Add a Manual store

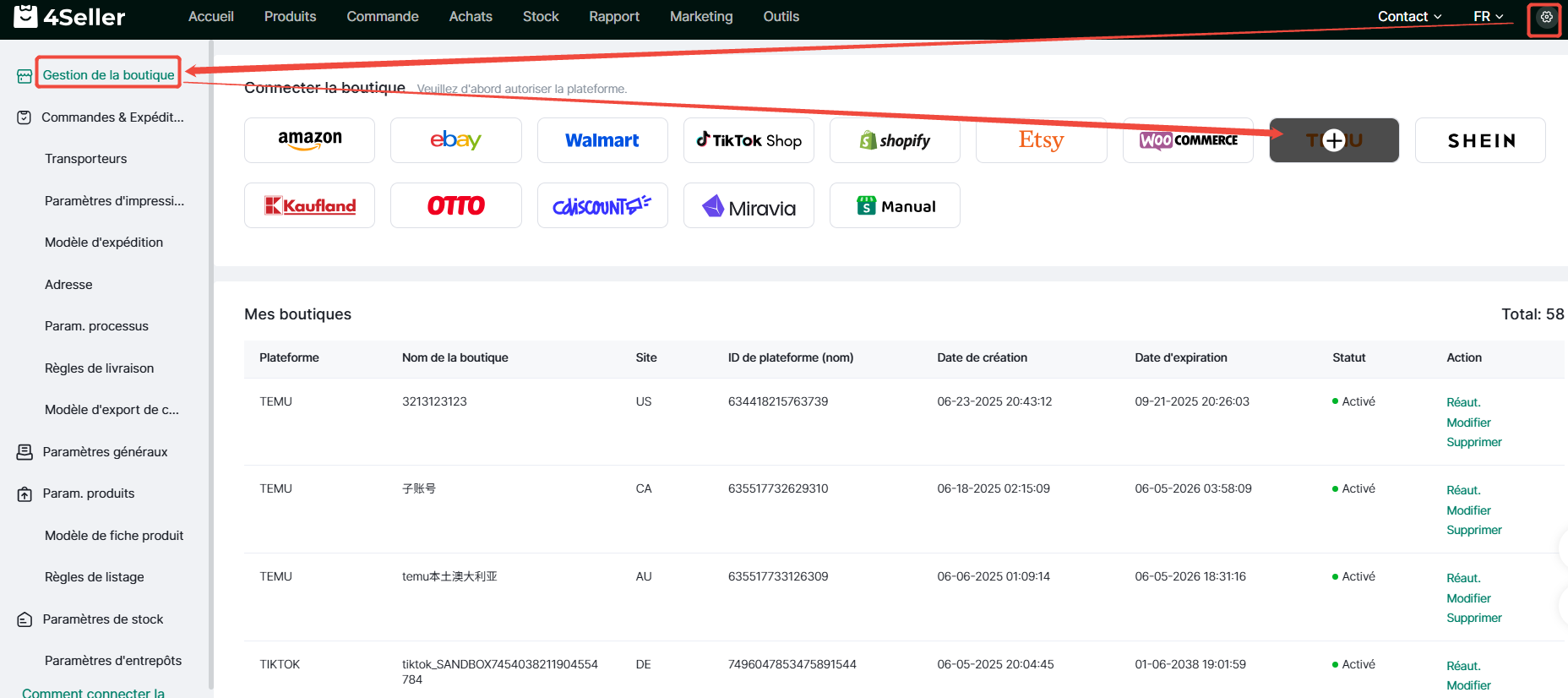895,205
